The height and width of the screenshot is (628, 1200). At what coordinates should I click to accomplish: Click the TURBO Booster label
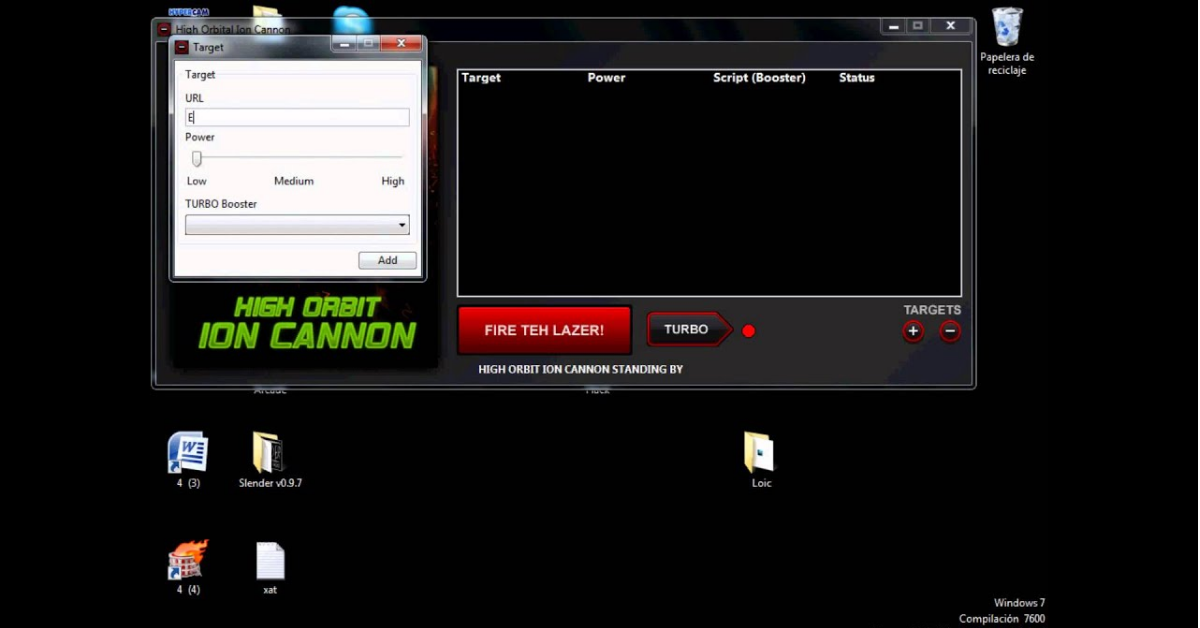click(221, 204)
